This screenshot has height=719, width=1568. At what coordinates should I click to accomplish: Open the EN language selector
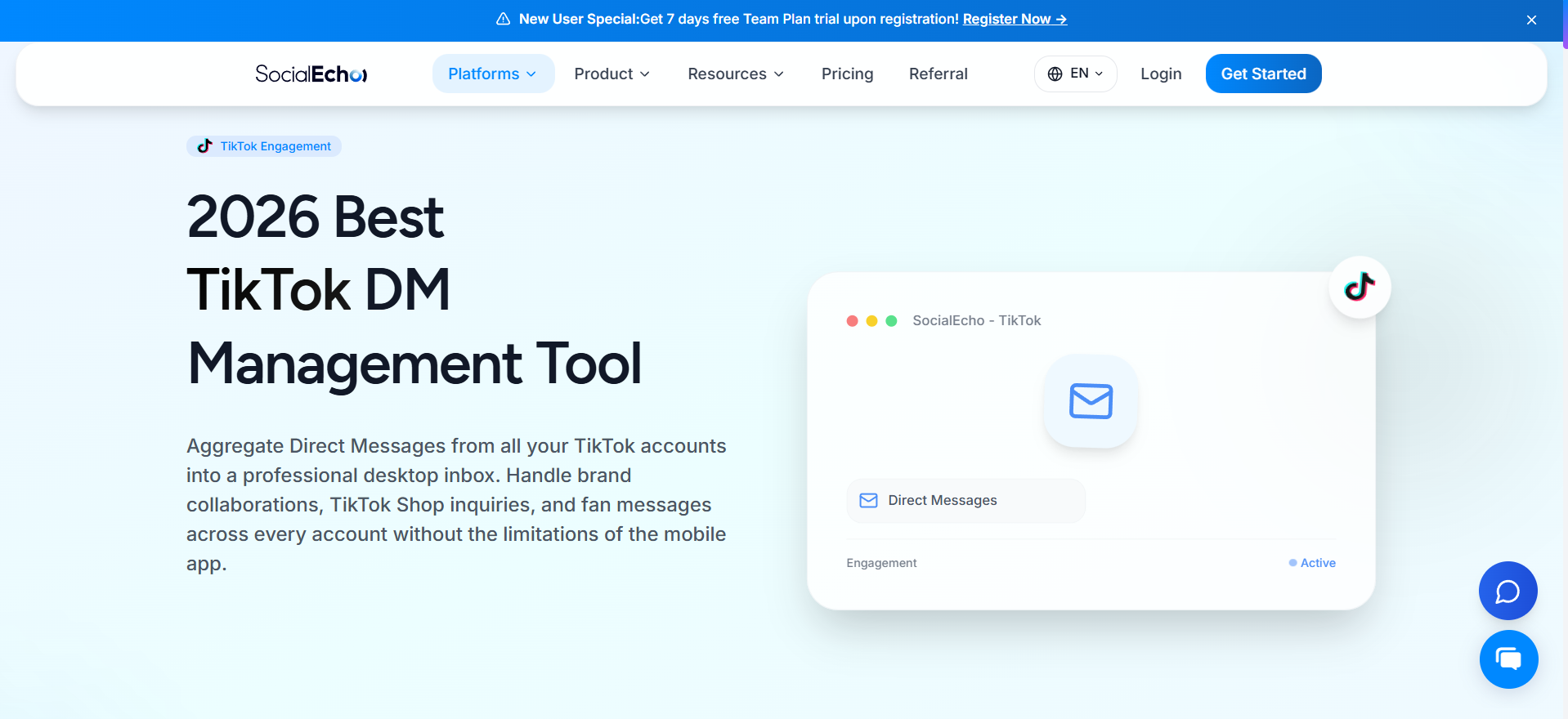point(1075,74)
